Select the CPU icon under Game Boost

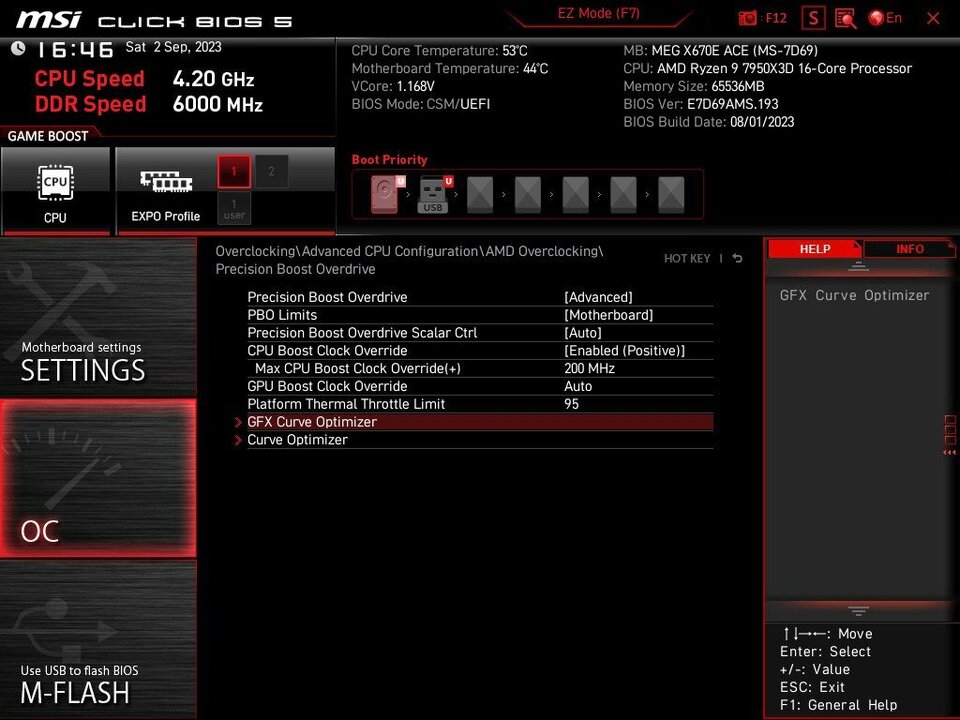pyautogui.click(x=56, y=182)
